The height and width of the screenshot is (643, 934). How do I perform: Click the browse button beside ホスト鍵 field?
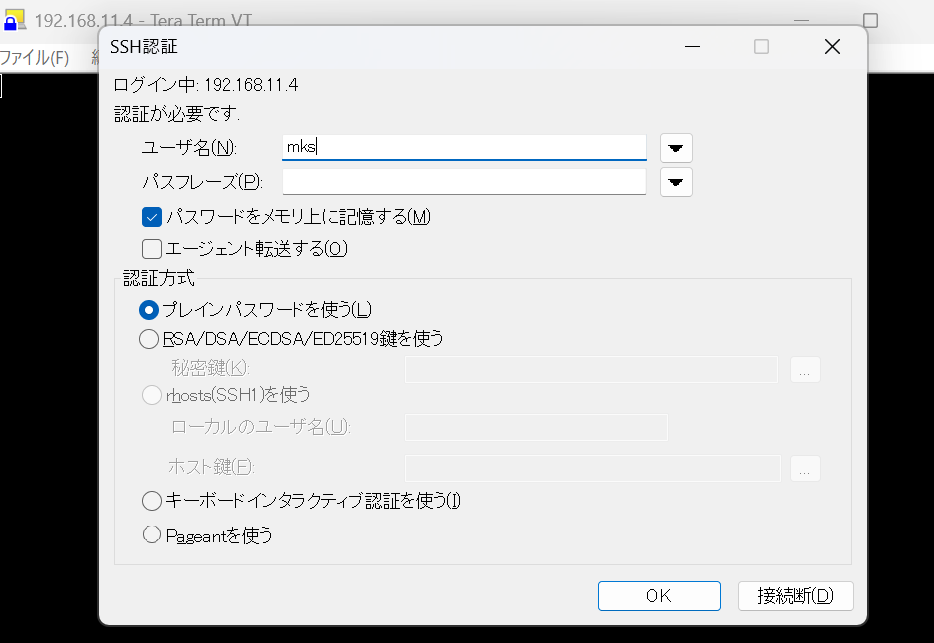click(x=805, y=468)
